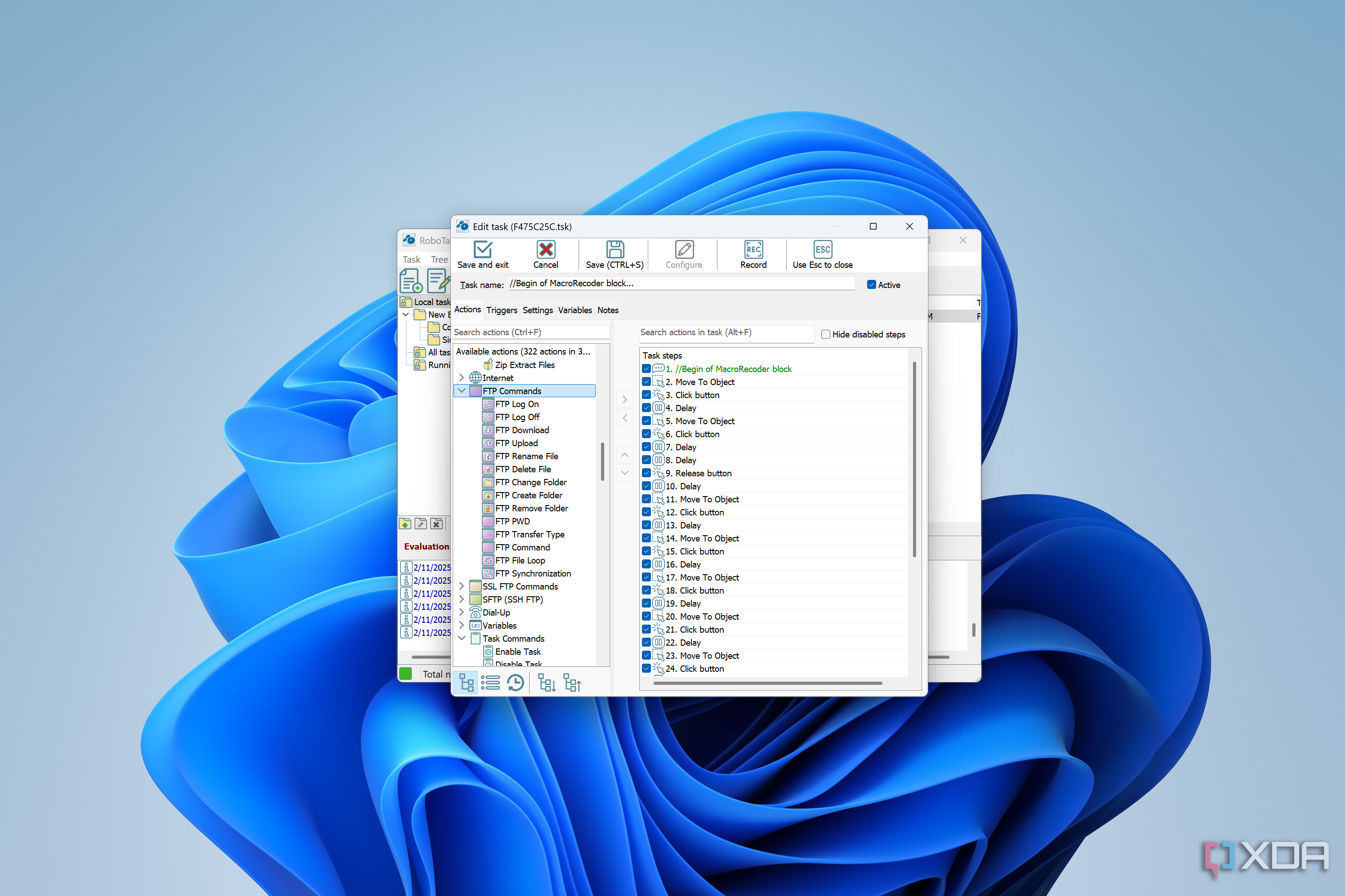
Task: Click the Save (CTRL+S) floppy icon
Action: (x=615, y=250)
